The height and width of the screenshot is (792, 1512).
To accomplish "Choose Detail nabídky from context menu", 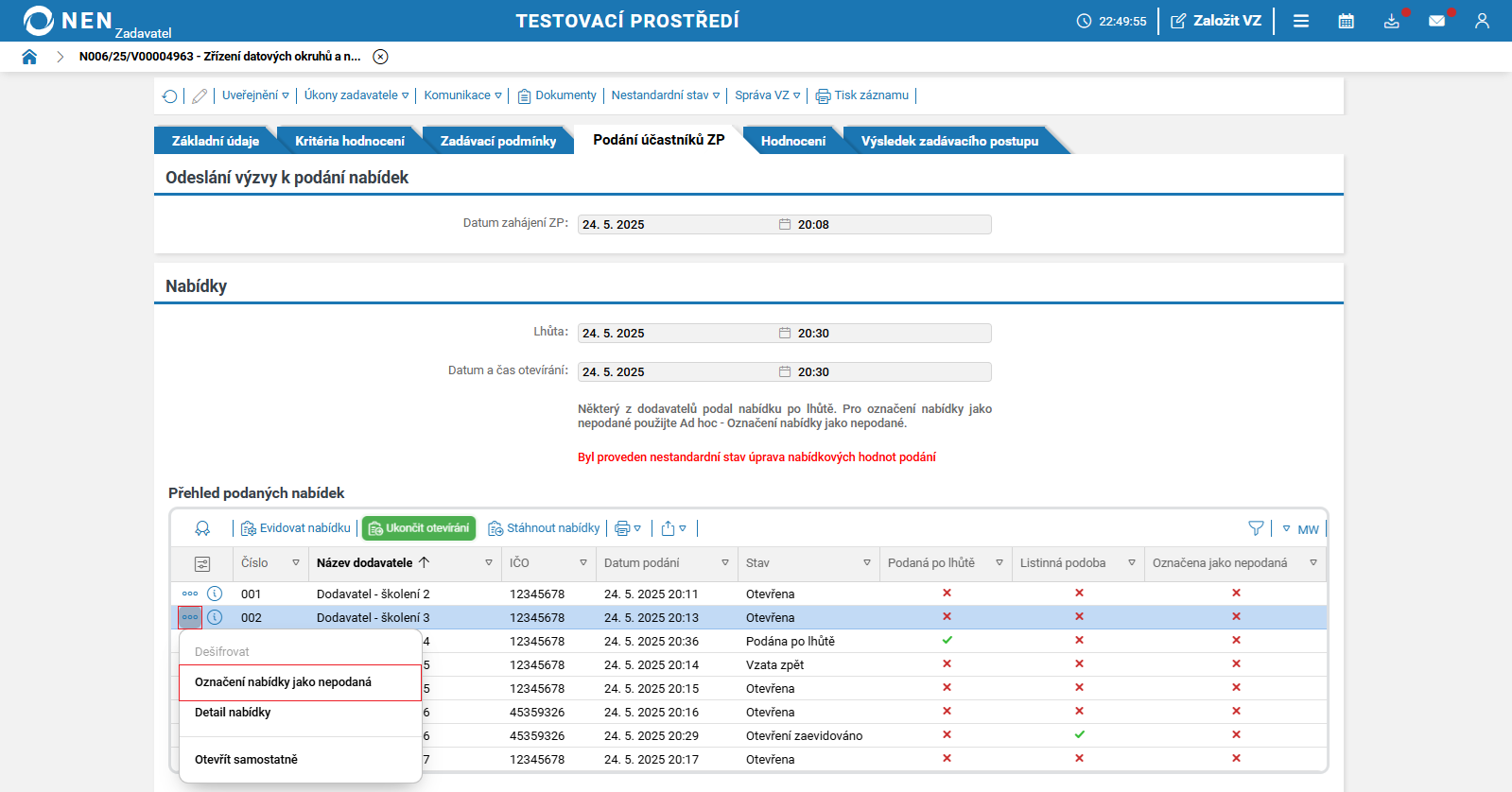I will pos(233,713).
